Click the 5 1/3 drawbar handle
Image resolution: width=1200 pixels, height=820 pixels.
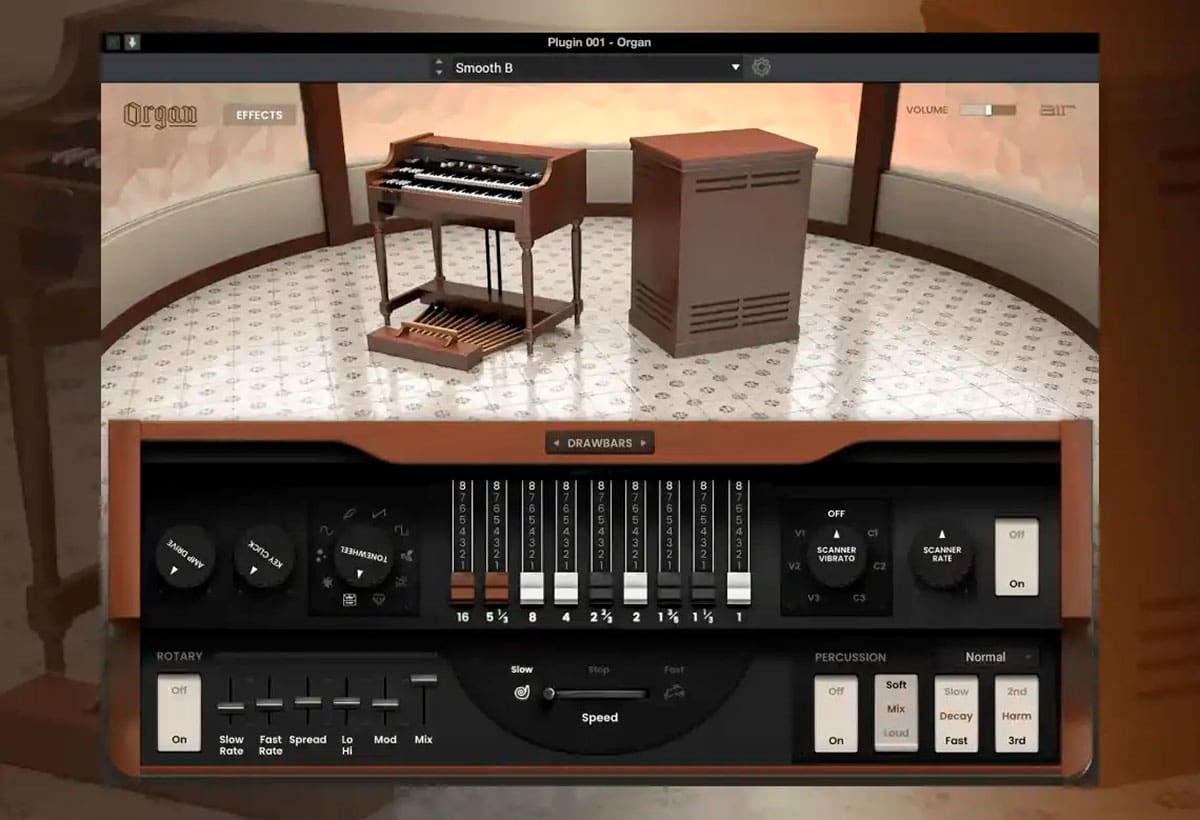pos(497,588)
